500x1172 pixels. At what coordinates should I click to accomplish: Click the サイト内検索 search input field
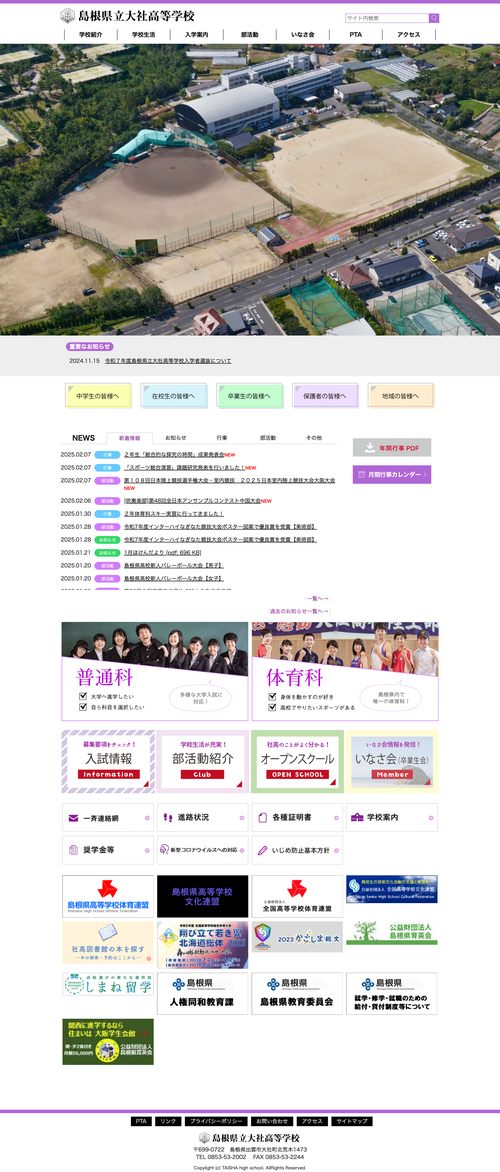pyautogui.click(x=387, y=18)
